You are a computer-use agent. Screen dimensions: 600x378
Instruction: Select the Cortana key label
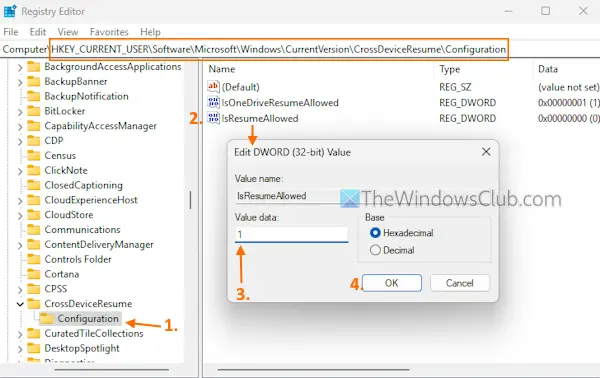(62, 274)
